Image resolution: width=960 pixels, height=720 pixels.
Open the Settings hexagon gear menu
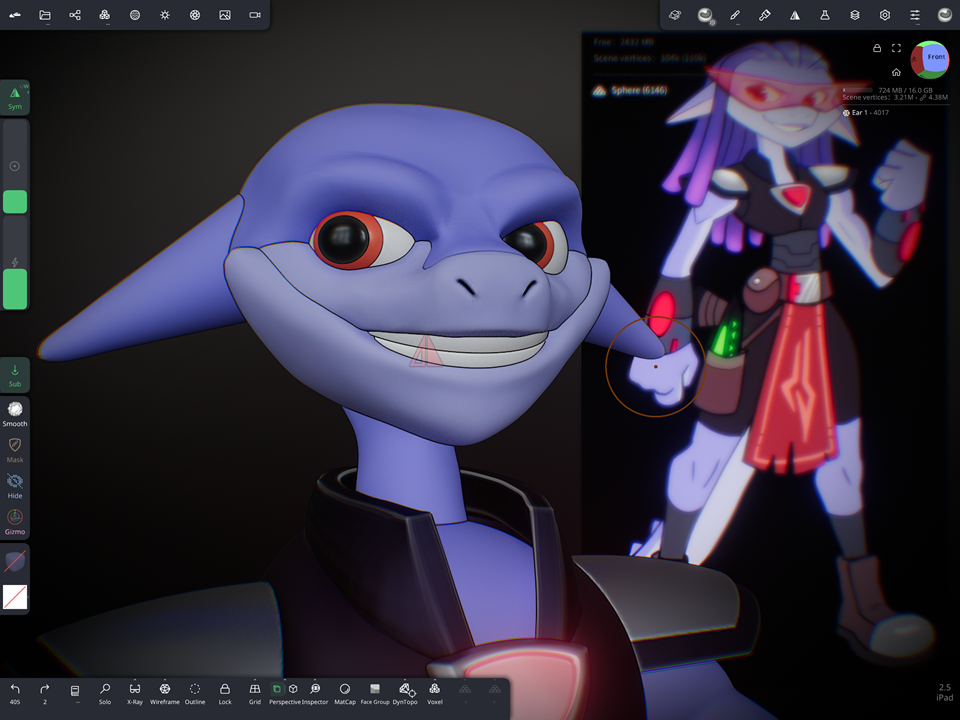pyautogui.click(x=885, y=15)
